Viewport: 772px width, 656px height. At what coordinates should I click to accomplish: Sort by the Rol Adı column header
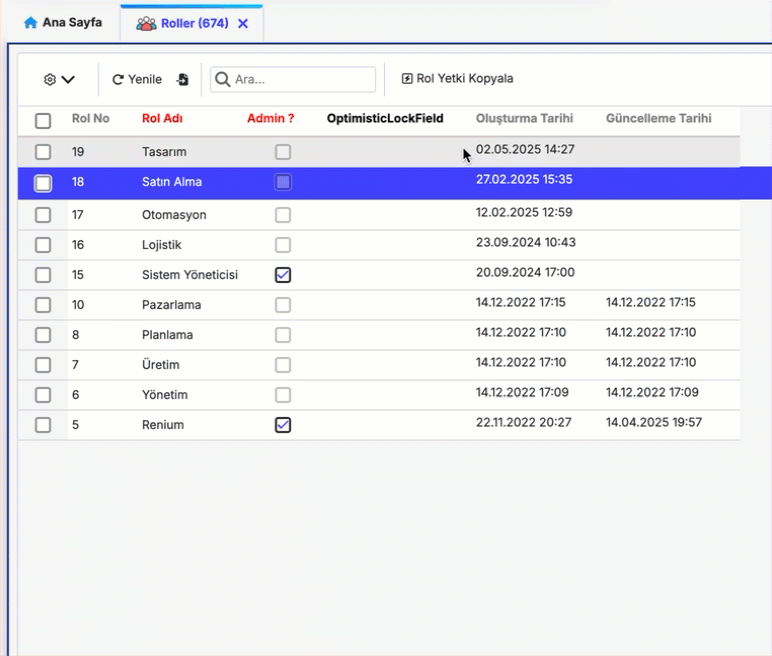point(162,118)
